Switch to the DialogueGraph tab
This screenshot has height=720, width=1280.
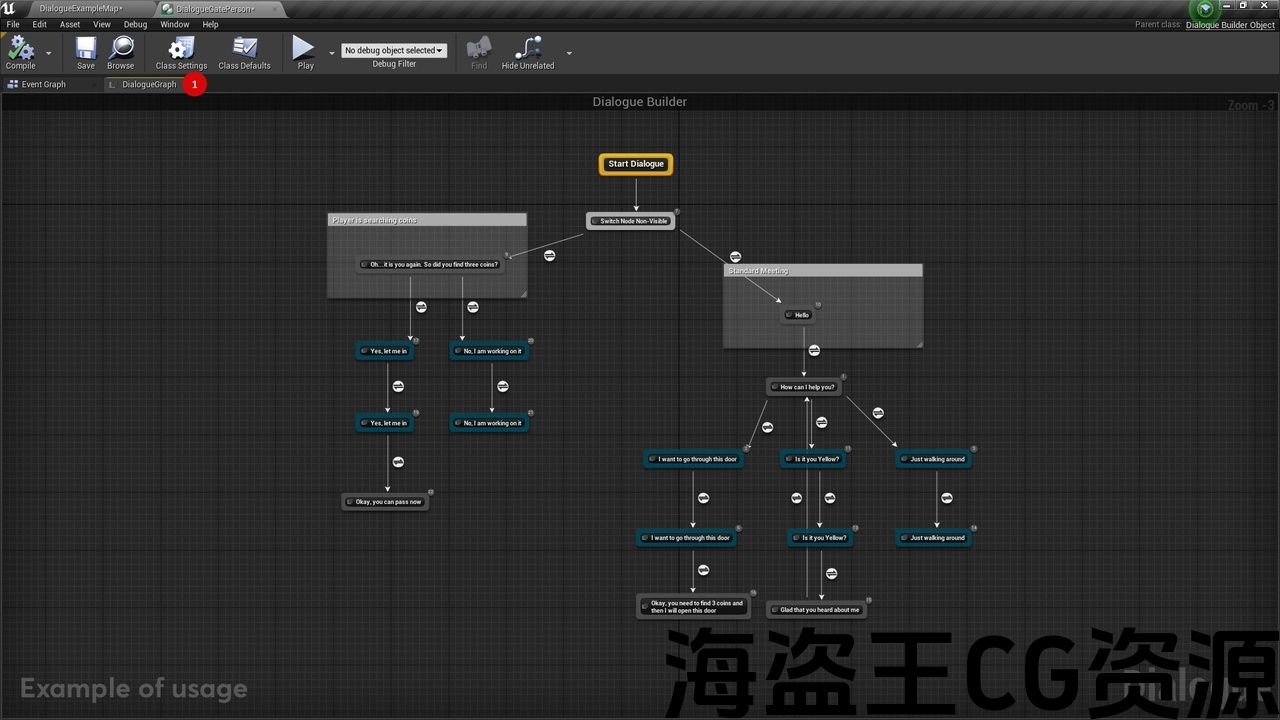(x=149, y=85)
